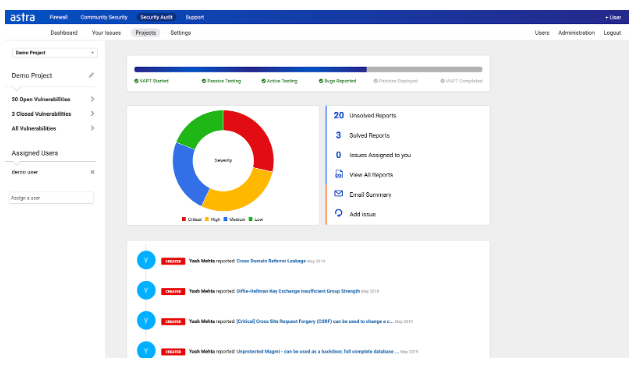Click the avatar beside Cross Site Request Forgery entry
Screen dimensions: 644x371
click(x=146, y=320)
